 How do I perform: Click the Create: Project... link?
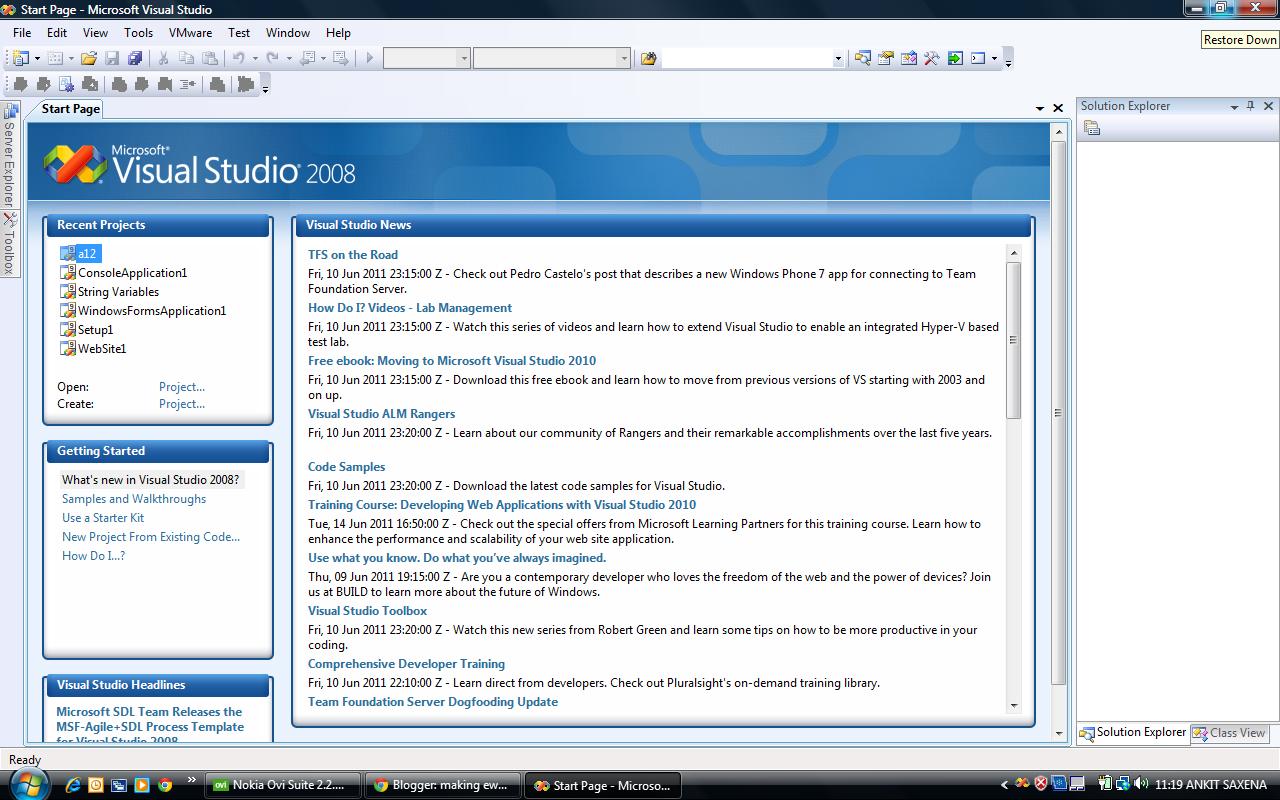(x=182, y=404)
